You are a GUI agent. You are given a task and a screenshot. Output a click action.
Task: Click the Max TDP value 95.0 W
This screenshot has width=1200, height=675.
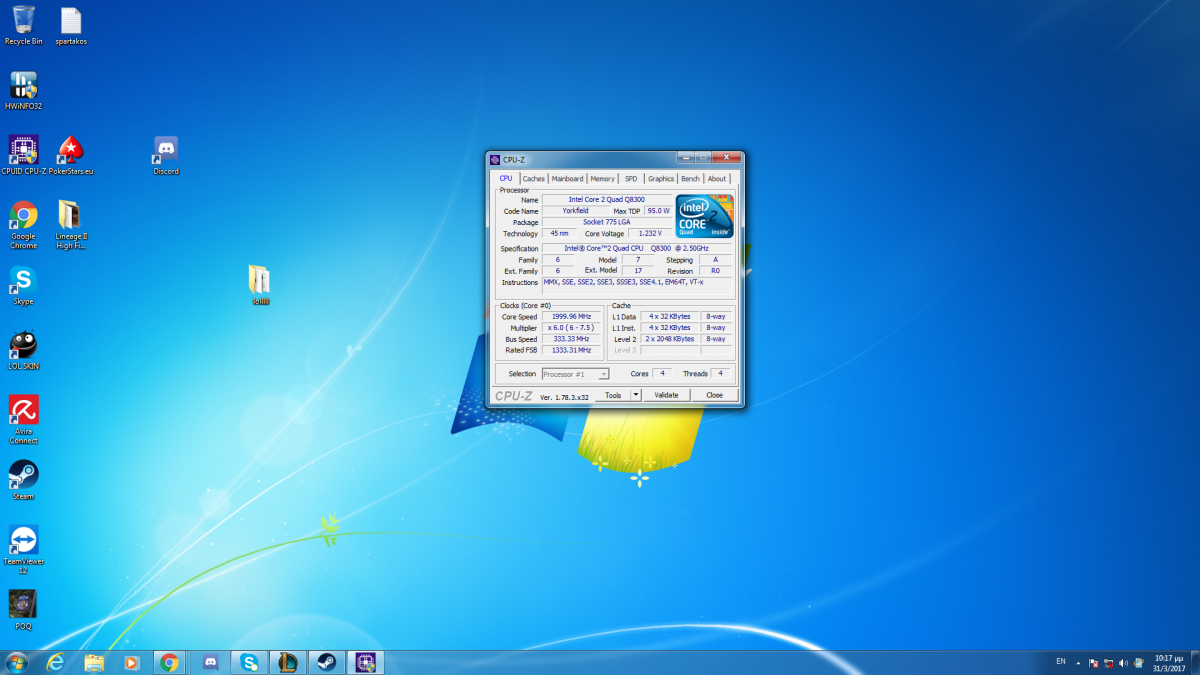(x=658, y=211)
